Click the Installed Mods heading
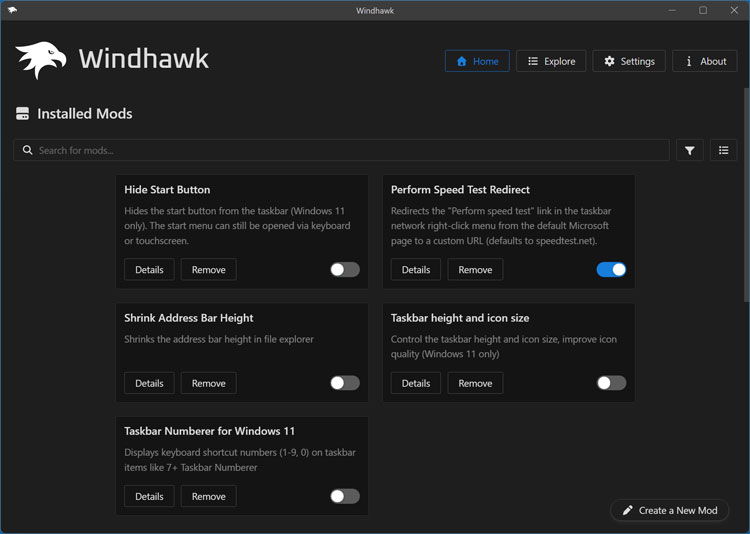This screenshot has width=750, height=534. click(x=85, y=114)
